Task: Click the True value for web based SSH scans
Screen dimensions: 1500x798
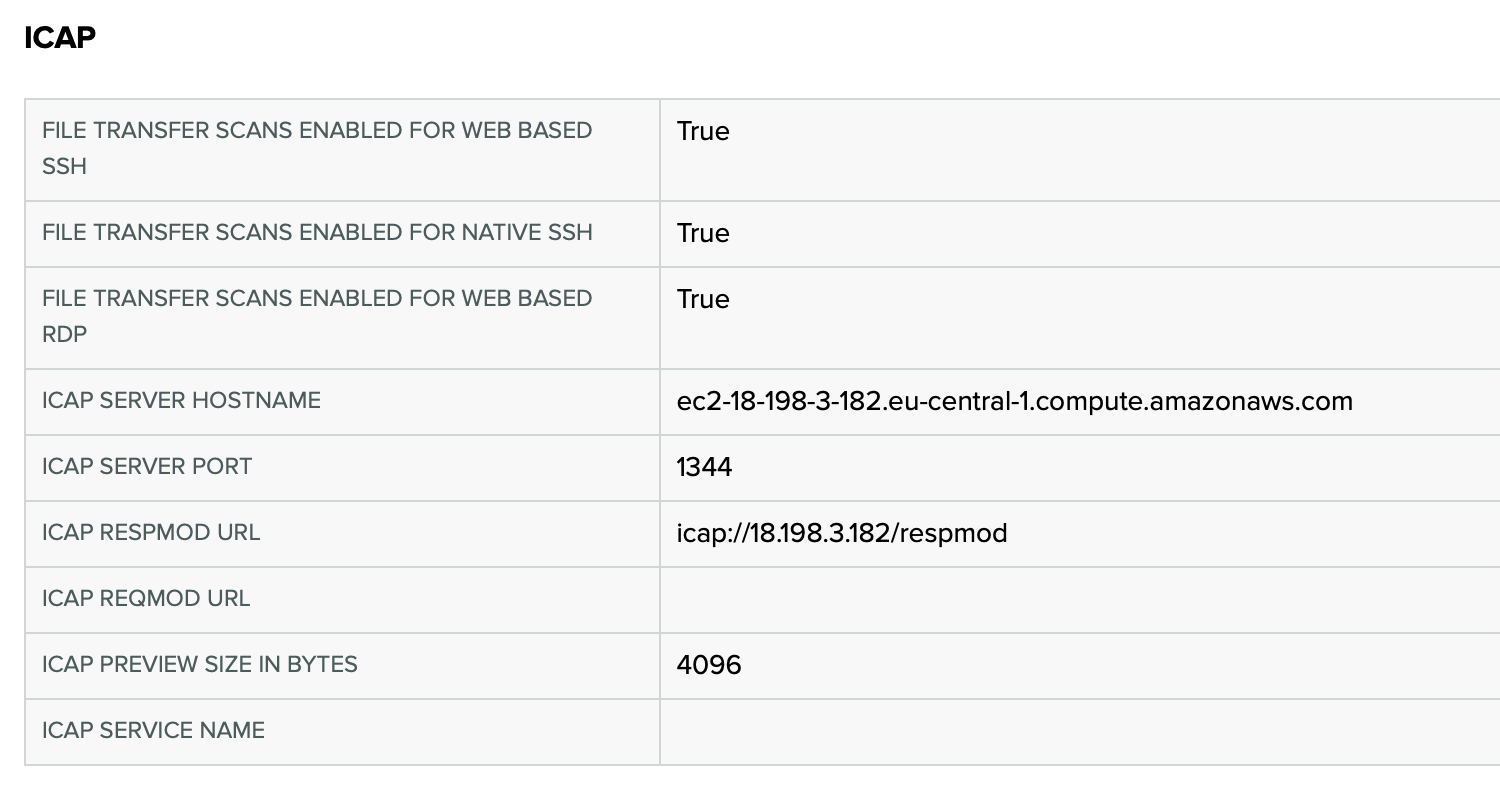Action: coord(703,131)
